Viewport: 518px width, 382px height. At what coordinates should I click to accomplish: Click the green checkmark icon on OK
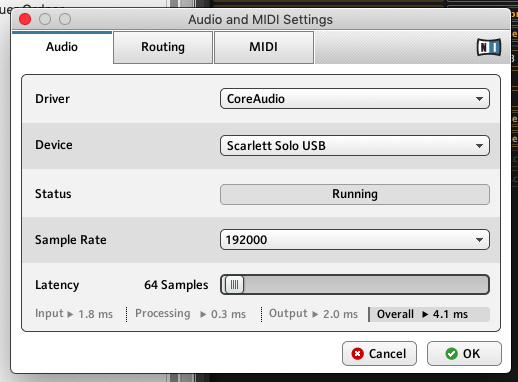click(451, 354)
